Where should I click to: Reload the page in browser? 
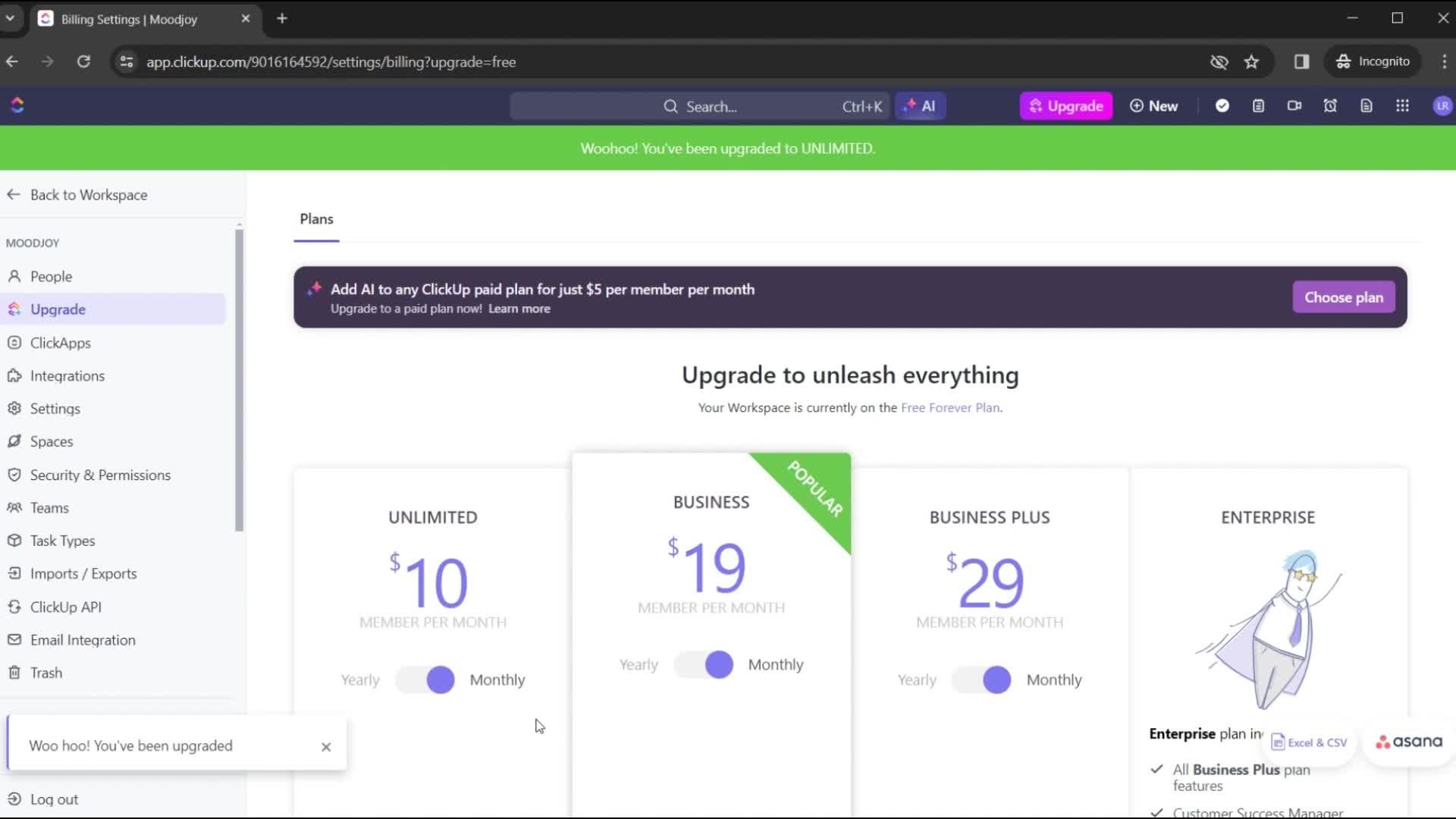click(83, 61)
